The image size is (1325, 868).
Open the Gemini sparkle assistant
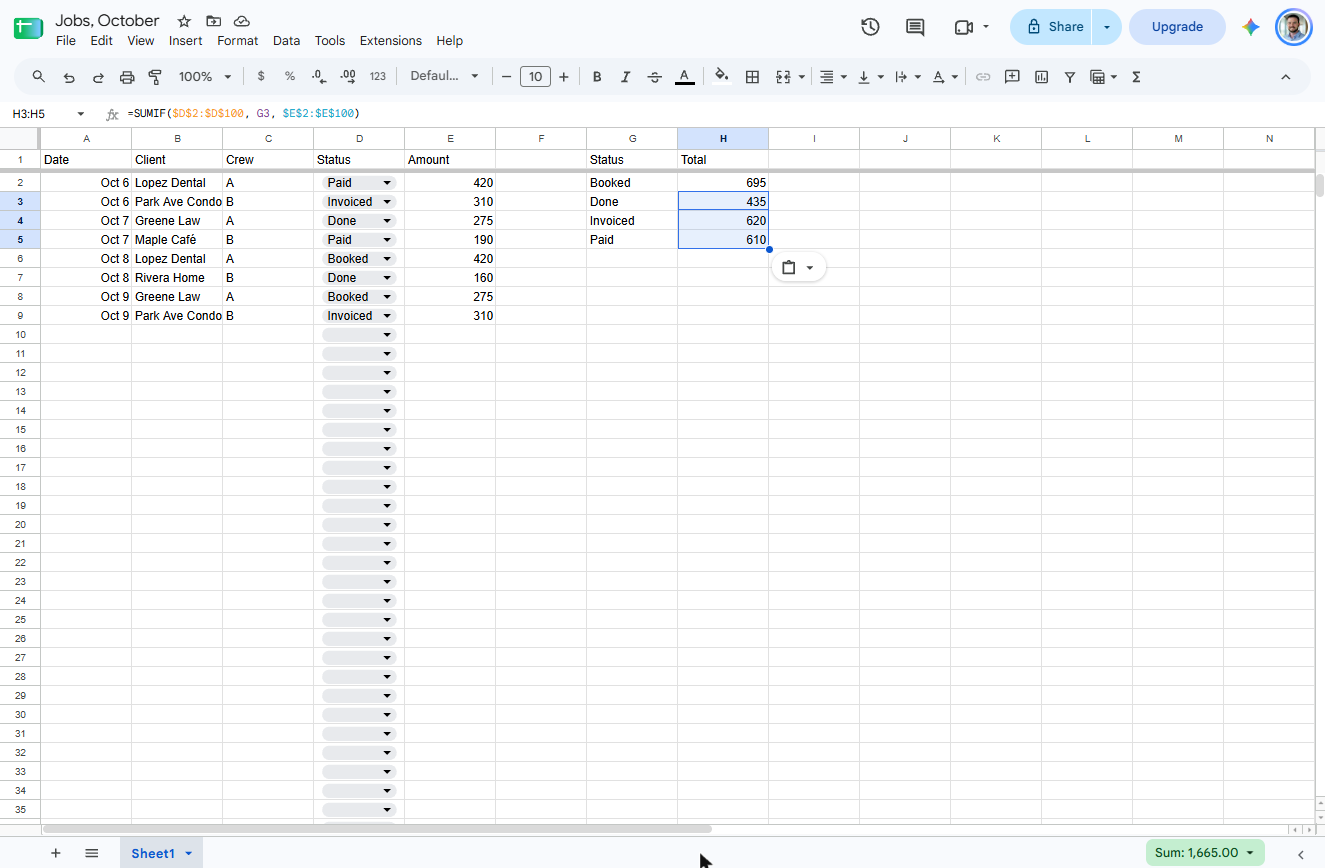pos(1250,27)
